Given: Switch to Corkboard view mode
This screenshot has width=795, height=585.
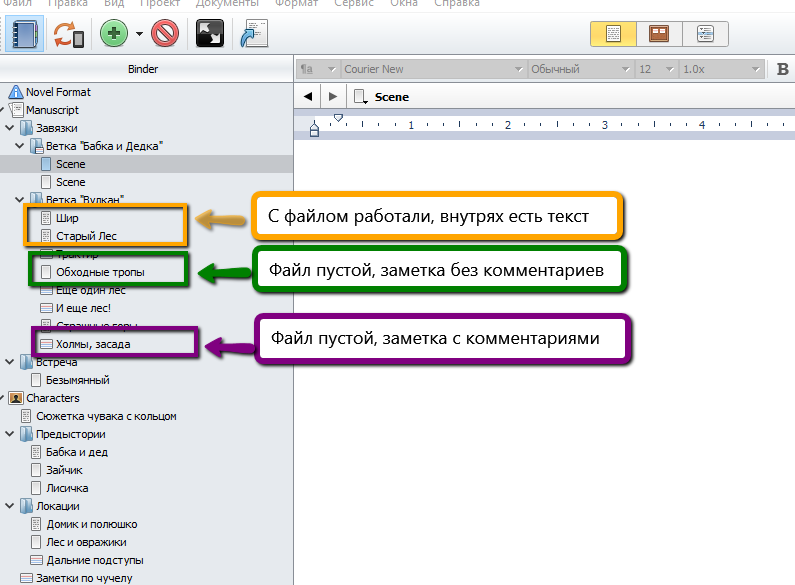Looking at the screenshot, I should (x=658, y=33).
